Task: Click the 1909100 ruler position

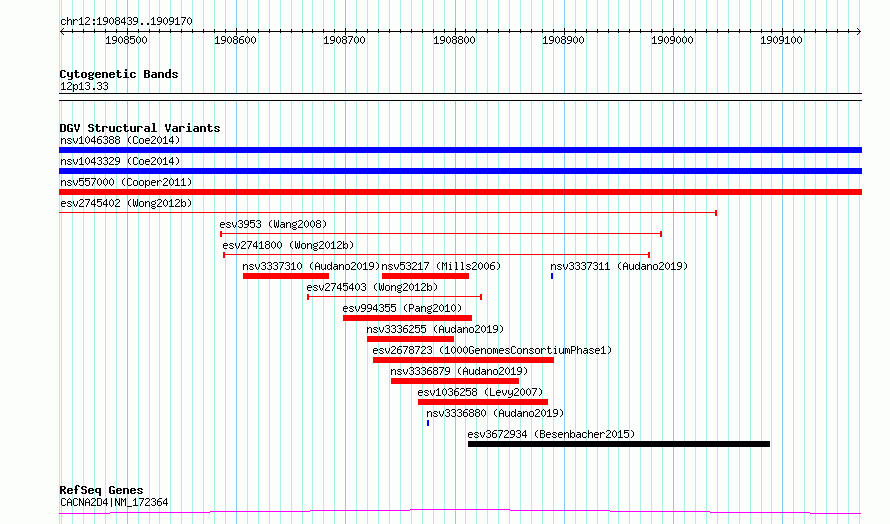Action: pos(782,40)
